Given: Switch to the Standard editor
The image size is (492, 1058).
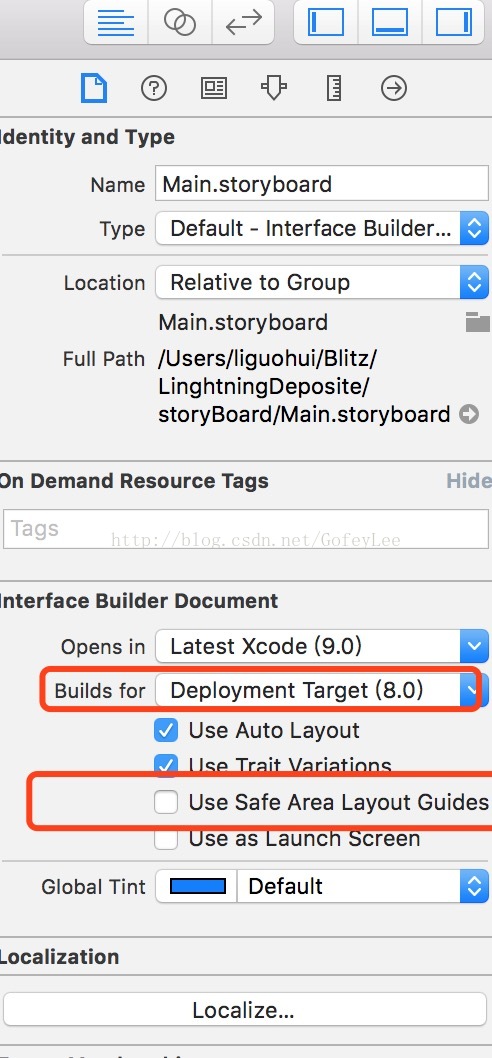Looking at the screenshot, I should pyautogui.click(x=116, y=22).
